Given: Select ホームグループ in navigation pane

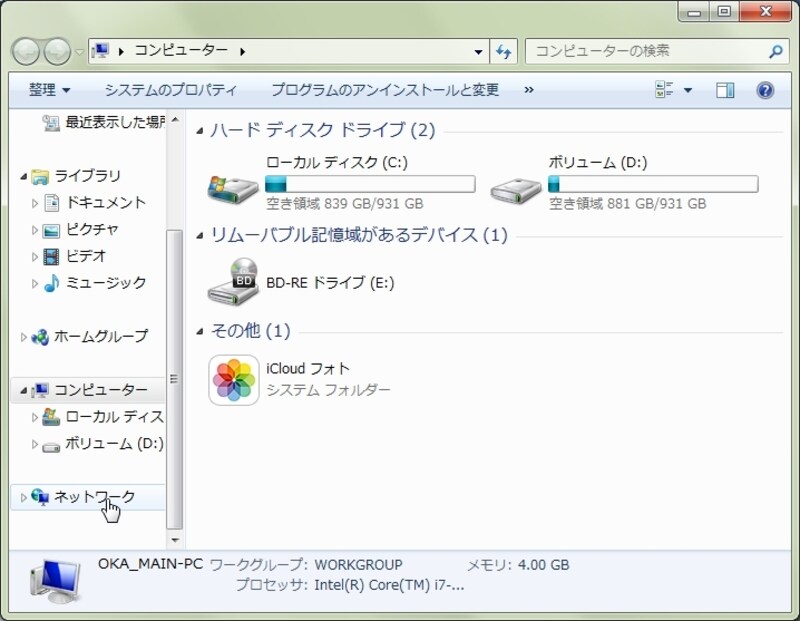Looking at the screenshot, I should [100, 336].
